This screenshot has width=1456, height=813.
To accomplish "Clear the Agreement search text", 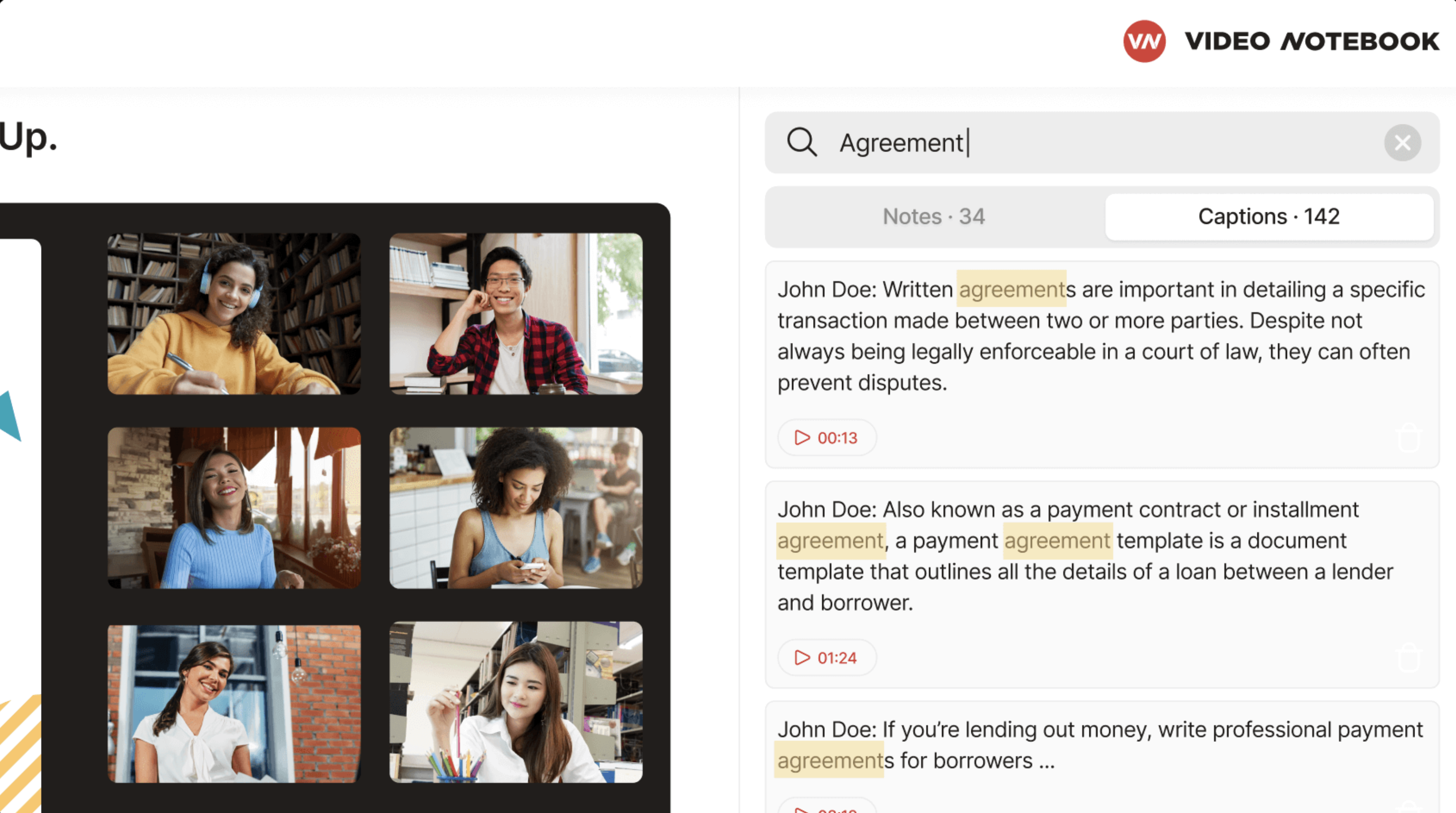I will coord(1402,143).
